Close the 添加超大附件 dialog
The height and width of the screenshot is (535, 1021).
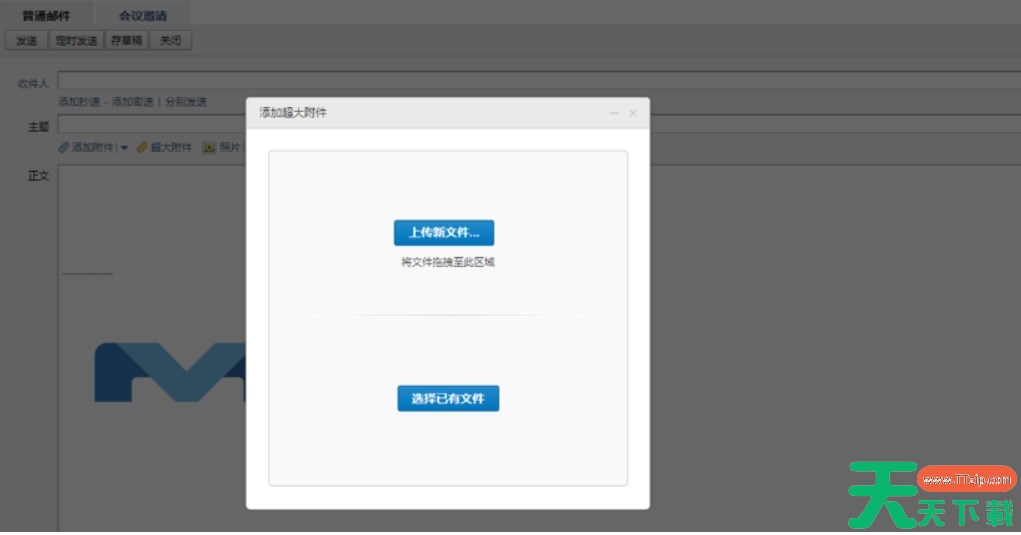633,113
